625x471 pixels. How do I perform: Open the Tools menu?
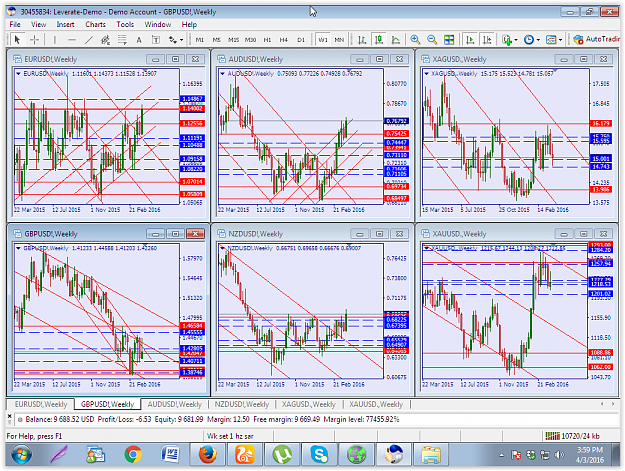click(125, 24)
